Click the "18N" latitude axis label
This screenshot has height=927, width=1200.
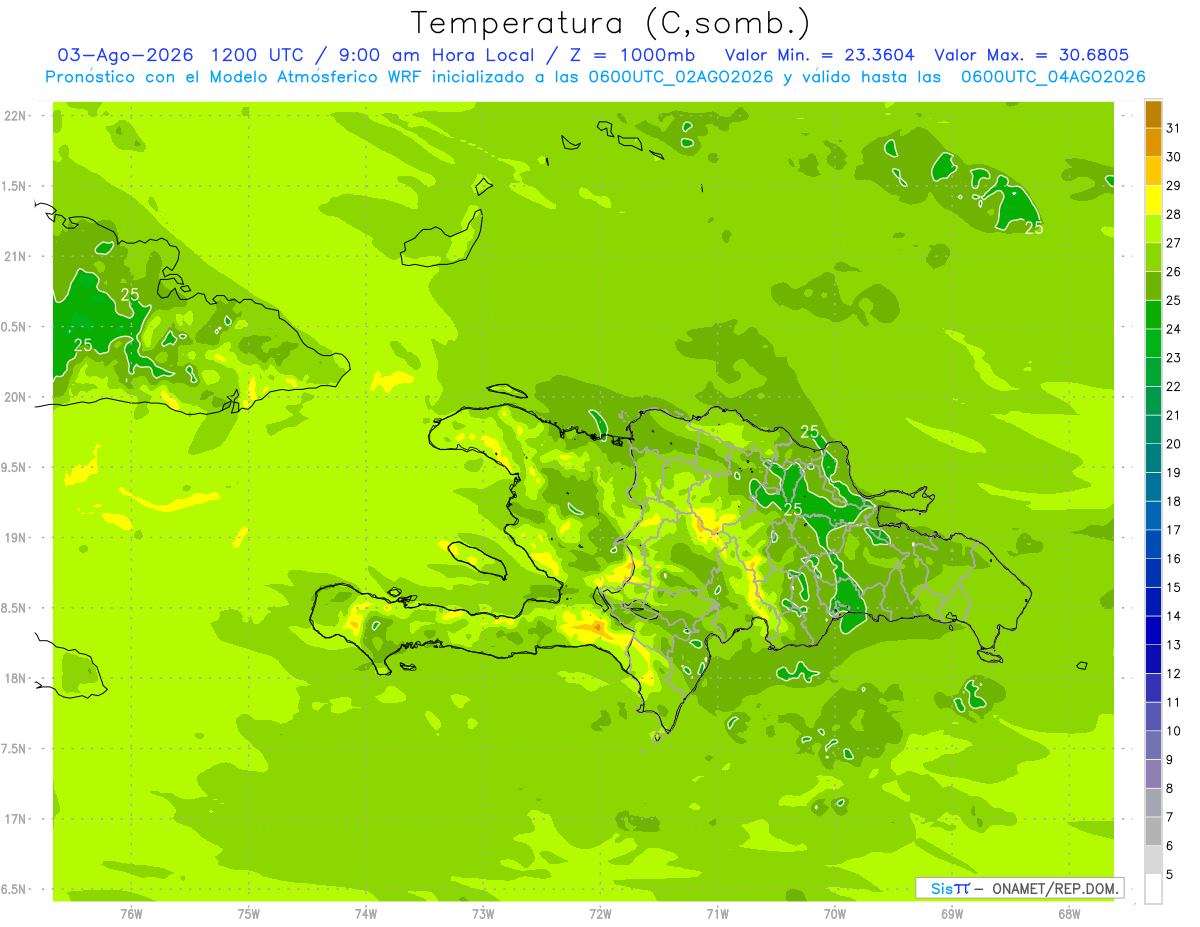pyautogui.click(x=15, y=678)
